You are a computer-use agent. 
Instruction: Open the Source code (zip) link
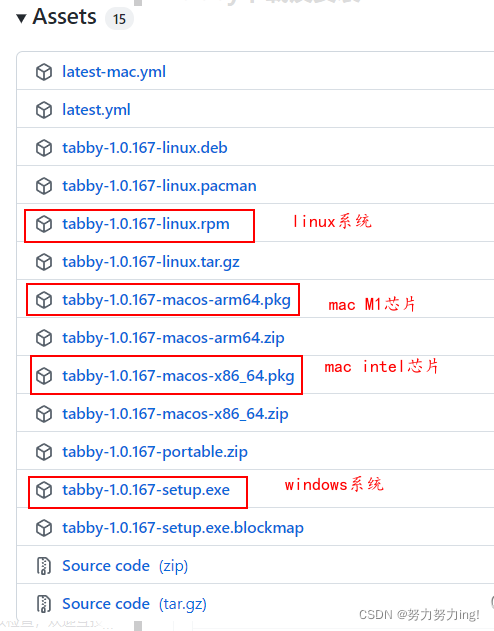tap(125, 566)
